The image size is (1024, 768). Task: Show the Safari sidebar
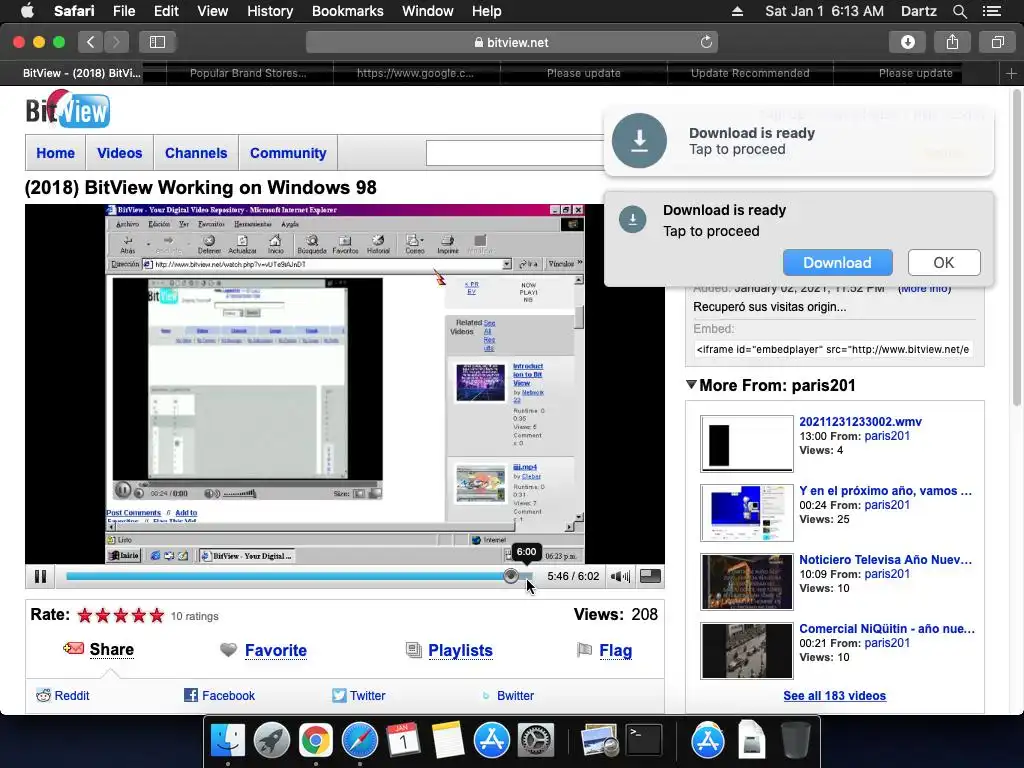pyautogui.click(x=157, y=42)
